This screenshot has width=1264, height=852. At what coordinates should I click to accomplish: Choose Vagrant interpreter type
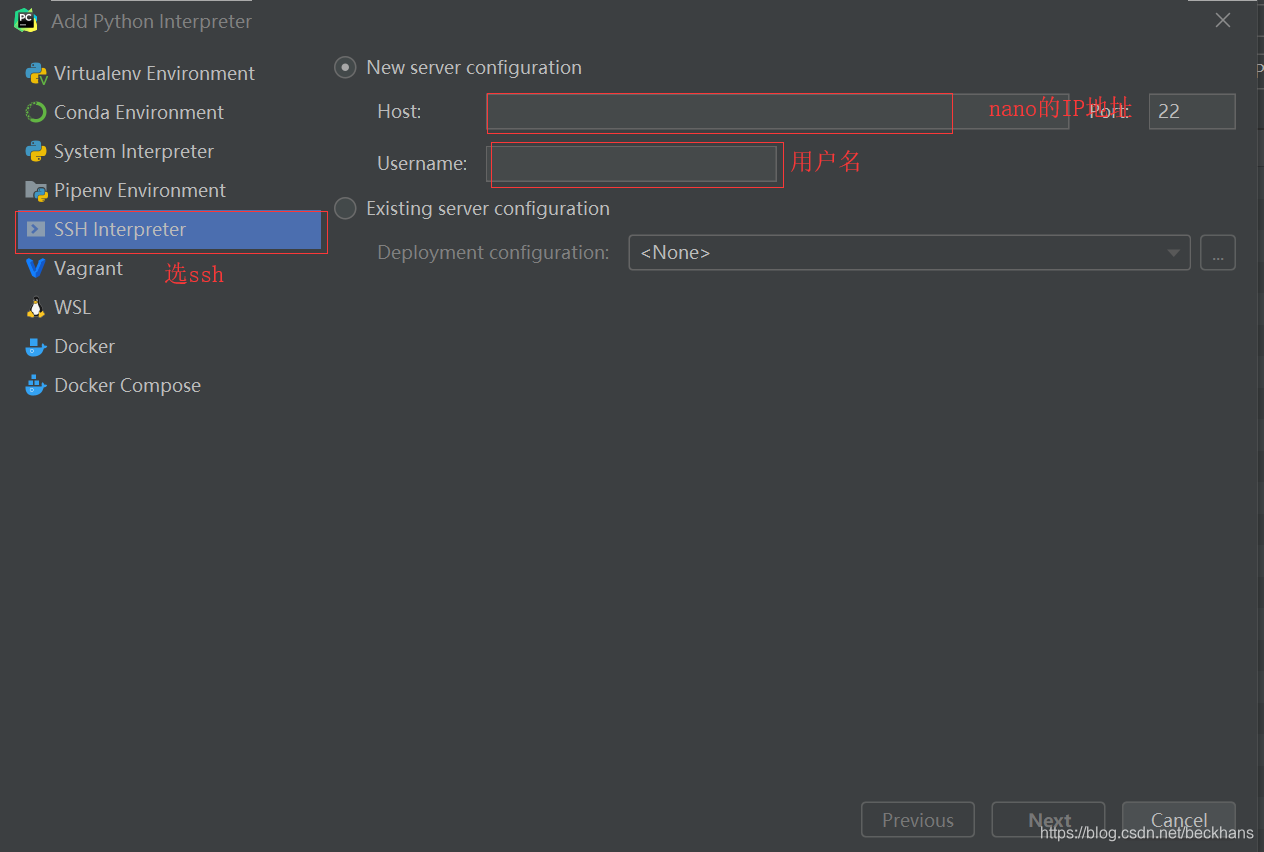click(168, 268)
